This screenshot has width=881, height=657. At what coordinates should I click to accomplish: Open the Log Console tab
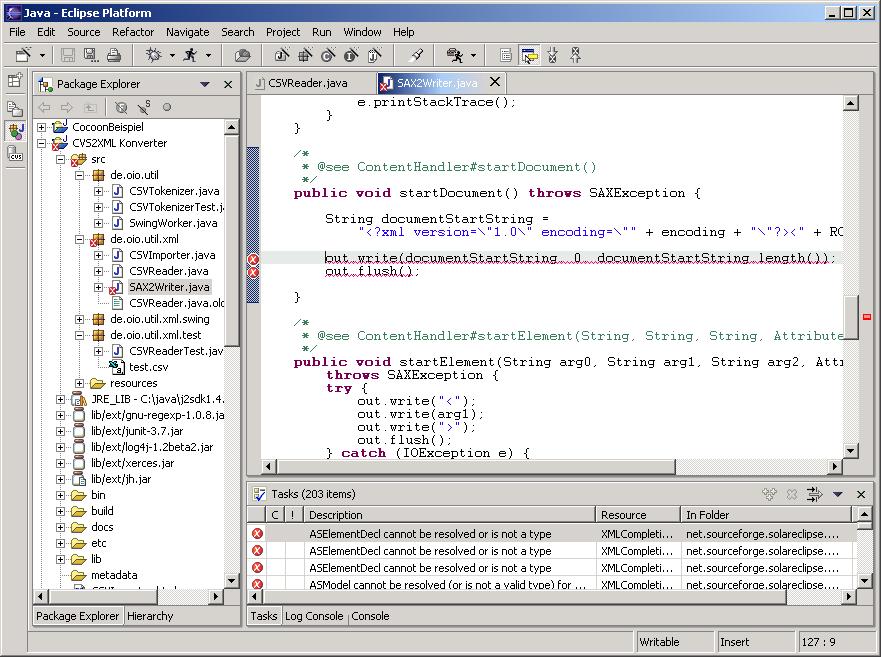click(x=315, y=616)
